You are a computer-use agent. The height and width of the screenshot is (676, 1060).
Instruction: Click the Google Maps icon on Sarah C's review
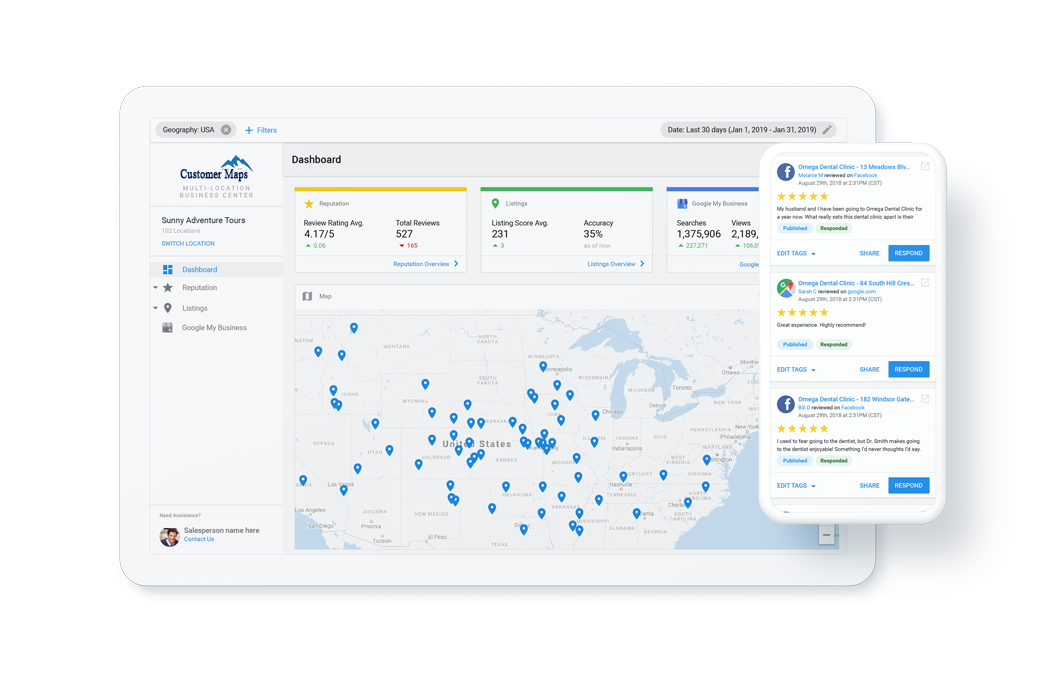[x=786, y=288]
